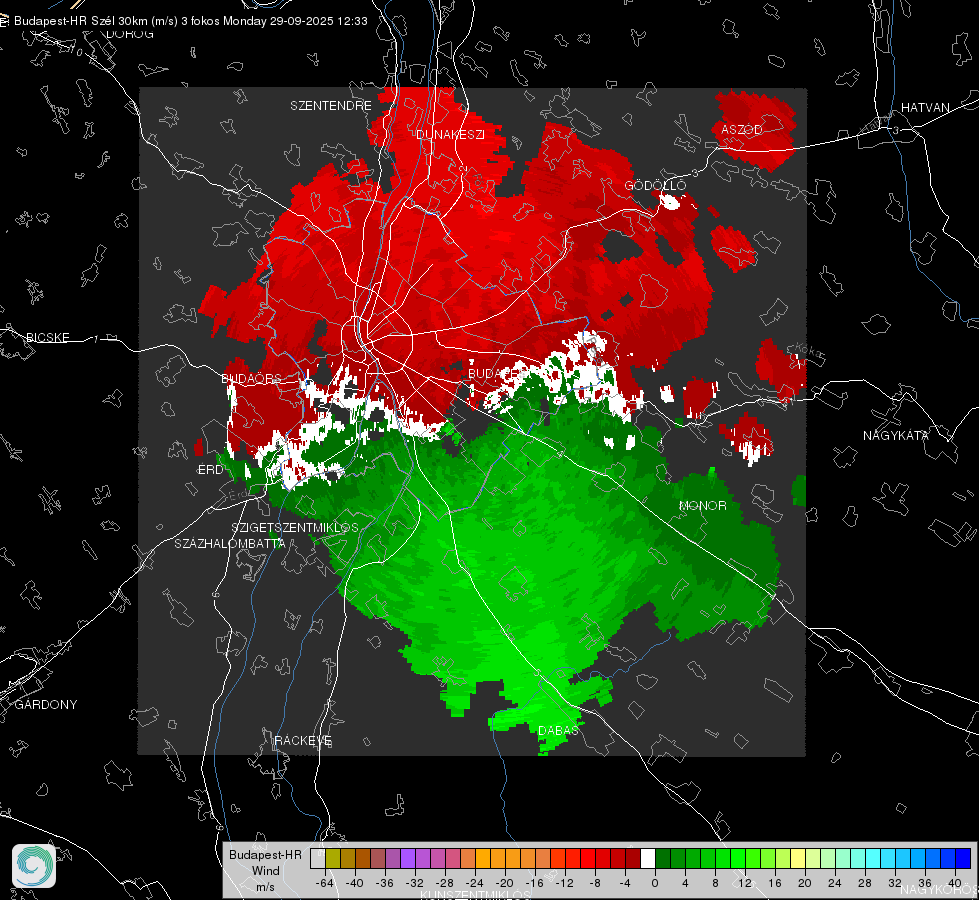Click the 0 legend value

(x=655, y=883)
